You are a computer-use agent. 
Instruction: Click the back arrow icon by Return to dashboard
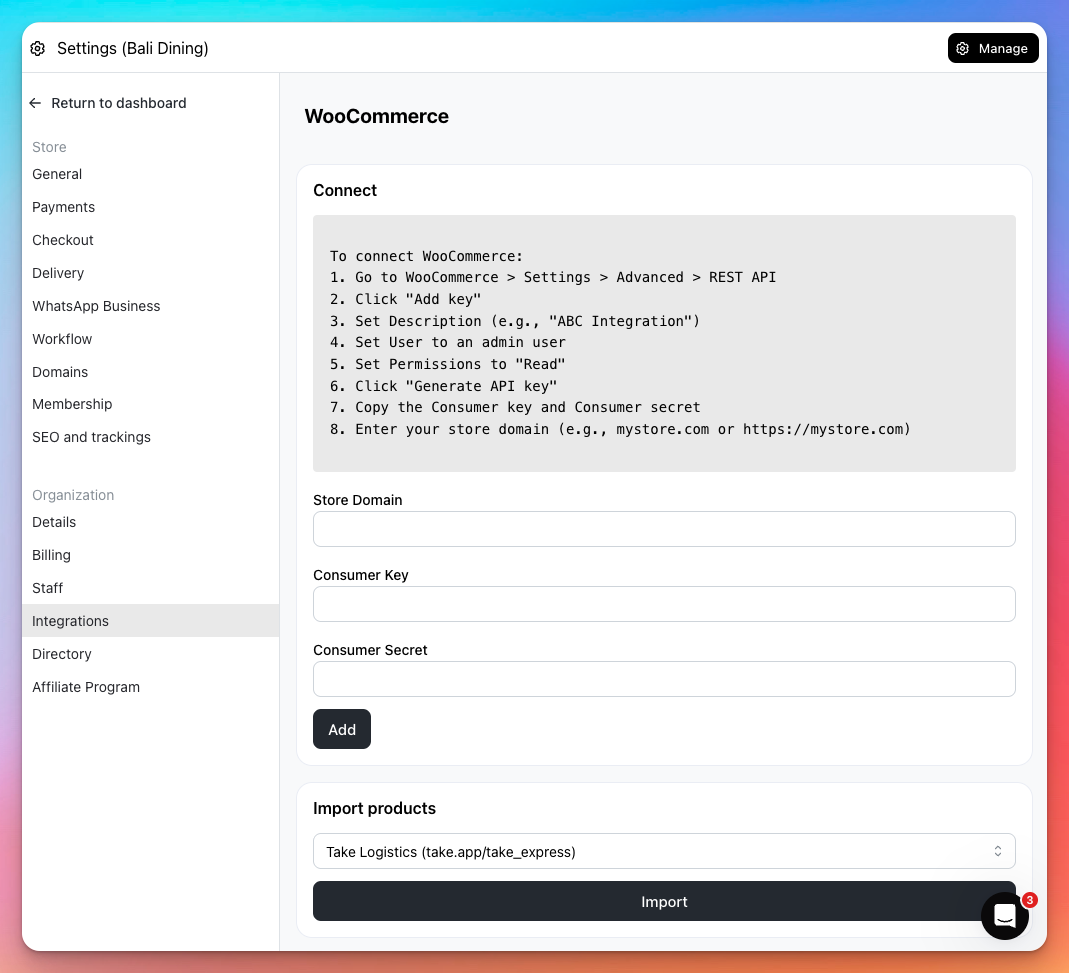tap(35, 103)
